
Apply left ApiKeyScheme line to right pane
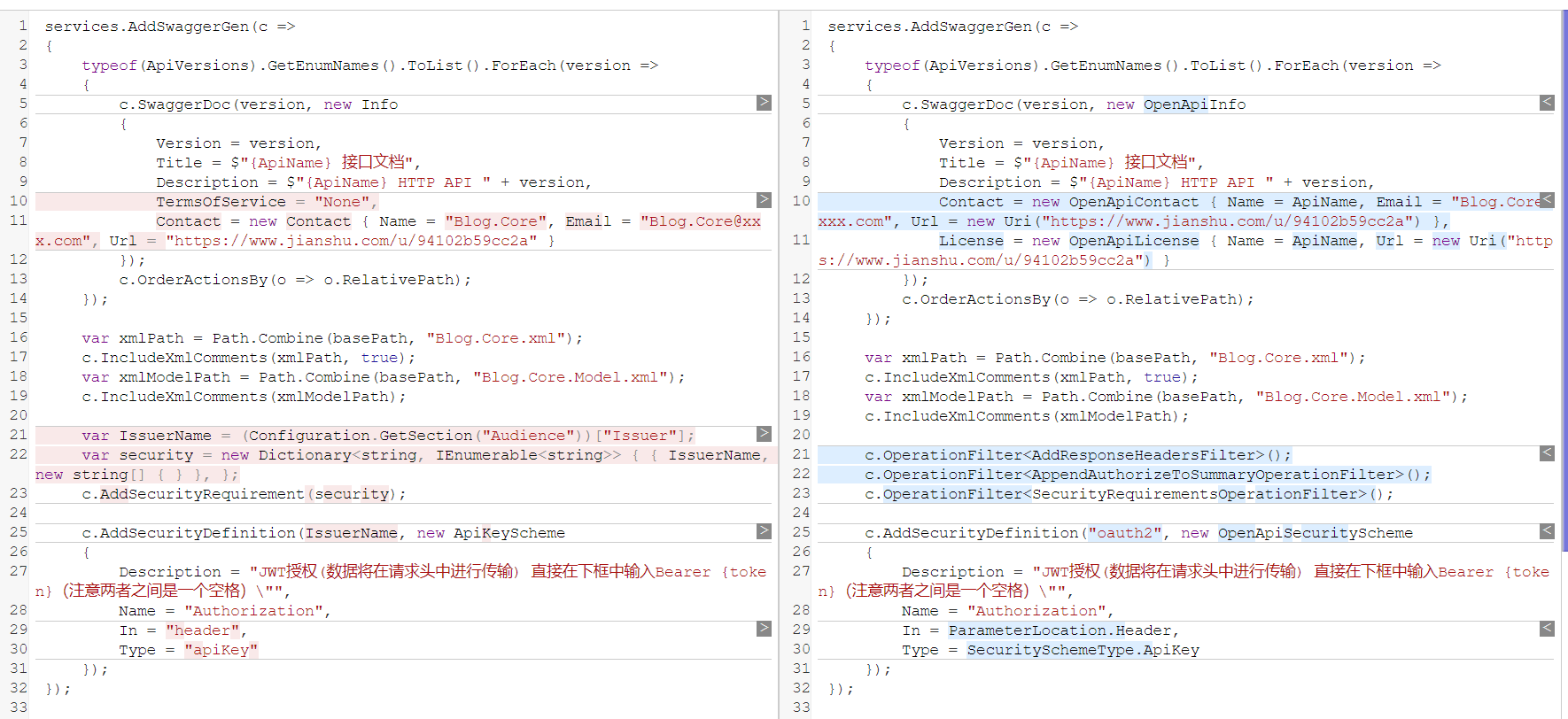764,531
